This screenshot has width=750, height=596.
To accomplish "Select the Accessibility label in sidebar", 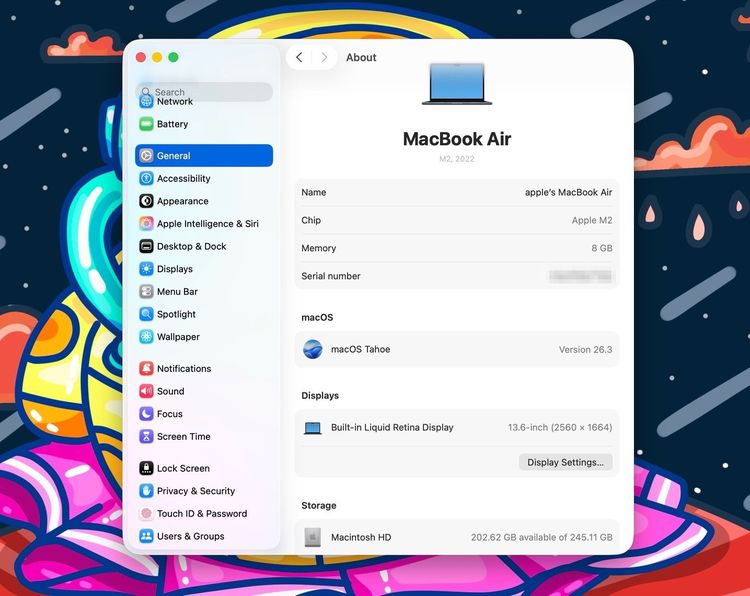I will tap(184, 178).
